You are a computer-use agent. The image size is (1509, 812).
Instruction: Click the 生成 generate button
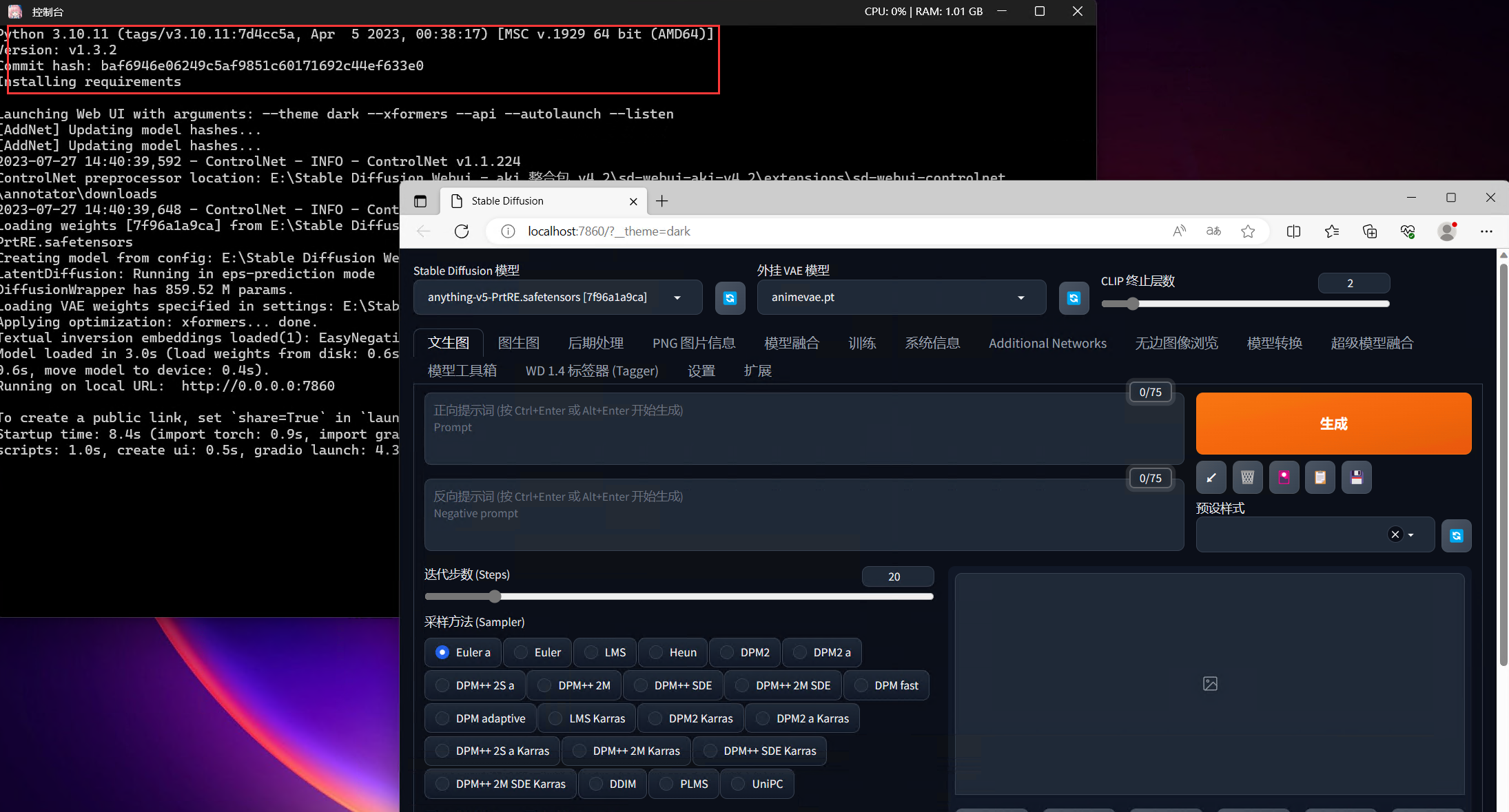click(1333, 423)
